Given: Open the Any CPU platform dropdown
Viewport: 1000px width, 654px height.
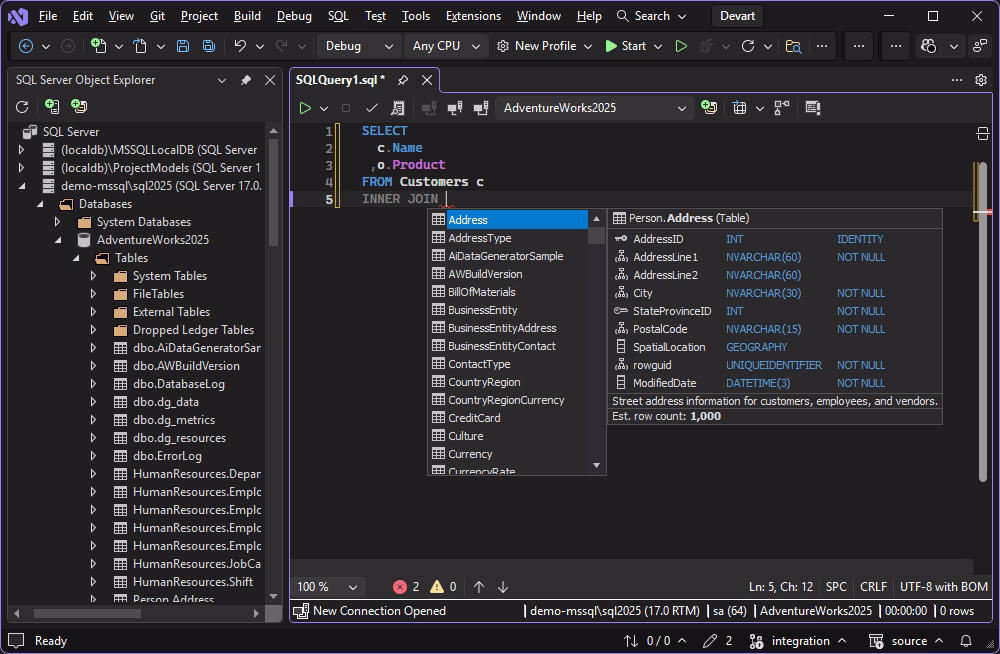Looking at the screenshot, I should [x=446, y=46].
